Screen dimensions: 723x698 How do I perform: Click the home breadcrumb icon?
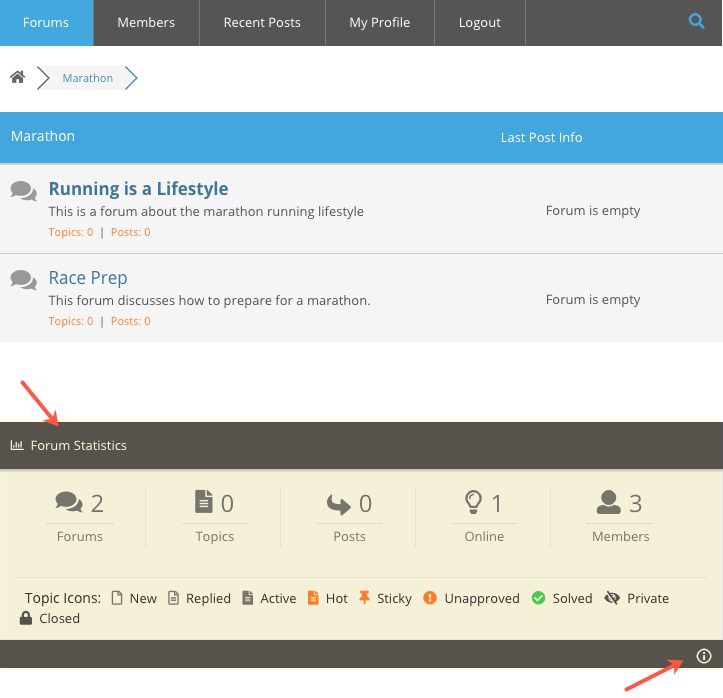point(18,77)
